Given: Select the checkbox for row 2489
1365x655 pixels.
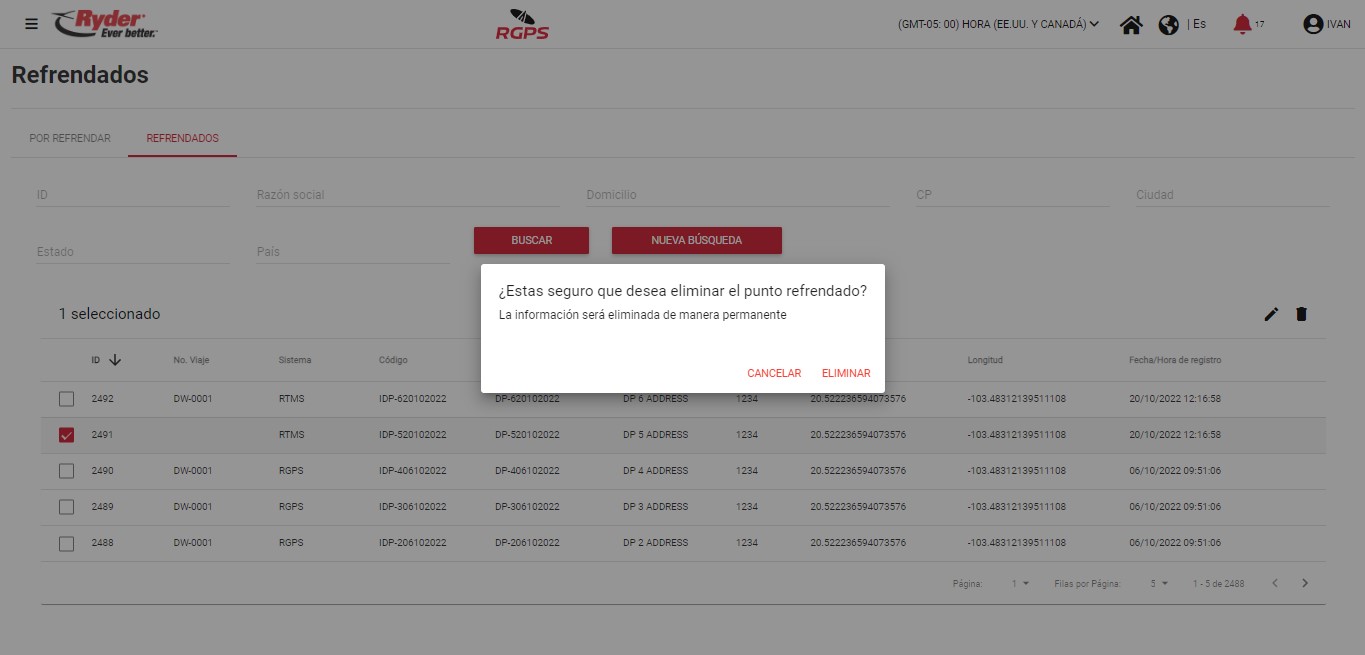Looking at the screenshot, I should point(67,507).
